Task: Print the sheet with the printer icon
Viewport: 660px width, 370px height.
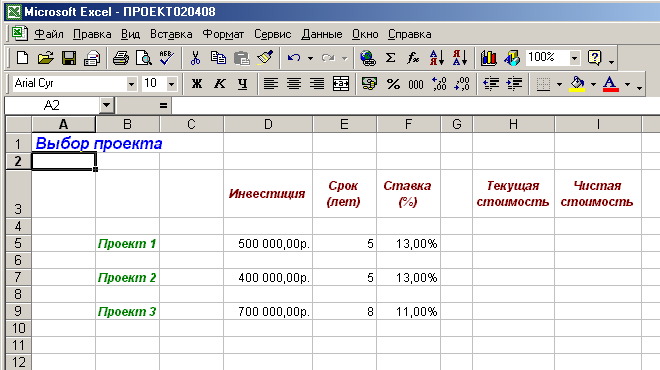Action: [92, 58]
